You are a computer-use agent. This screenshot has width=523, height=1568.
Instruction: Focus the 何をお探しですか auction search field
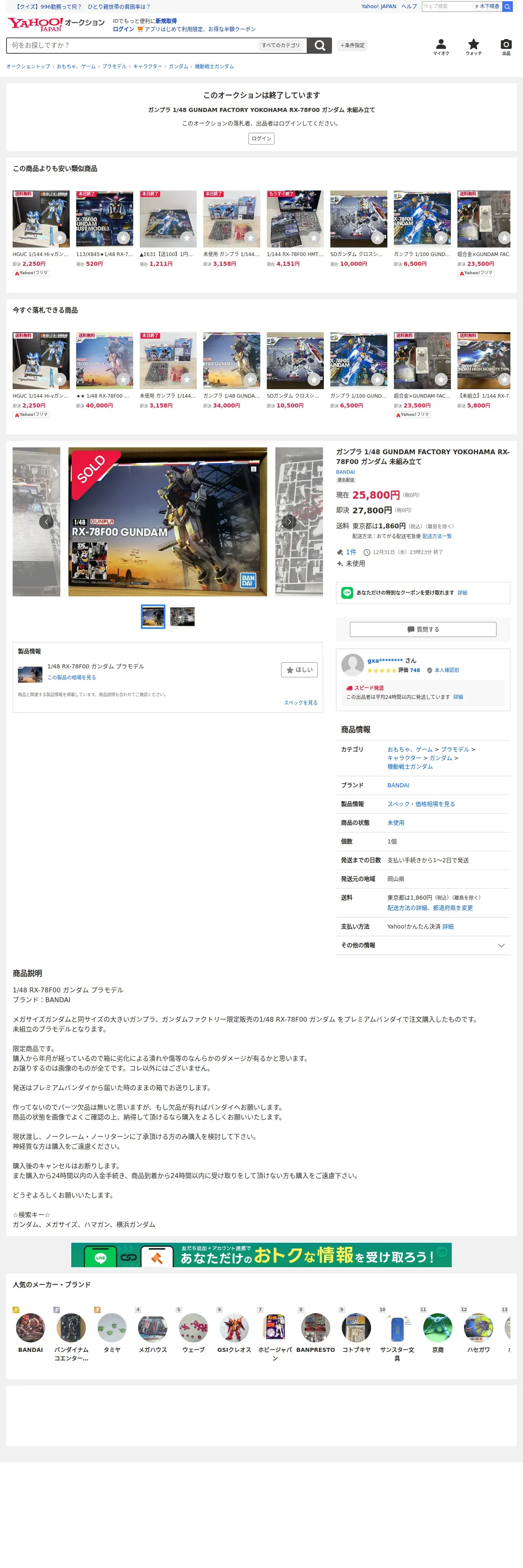click(131, 46)
